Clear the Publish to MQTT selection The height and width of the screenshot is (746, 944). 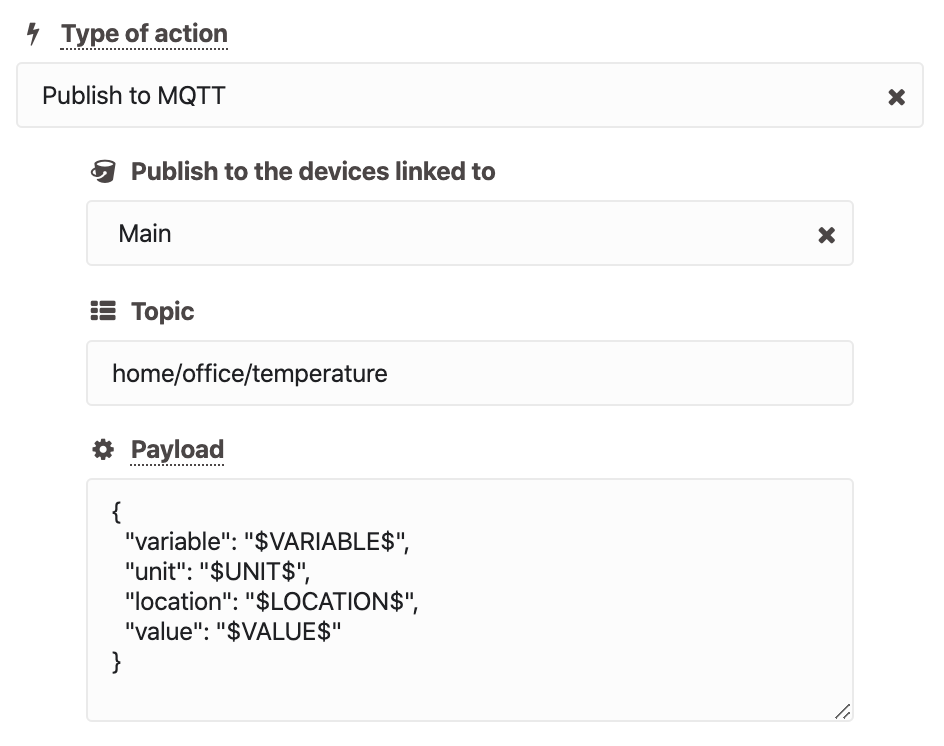[x=896, y=97]
